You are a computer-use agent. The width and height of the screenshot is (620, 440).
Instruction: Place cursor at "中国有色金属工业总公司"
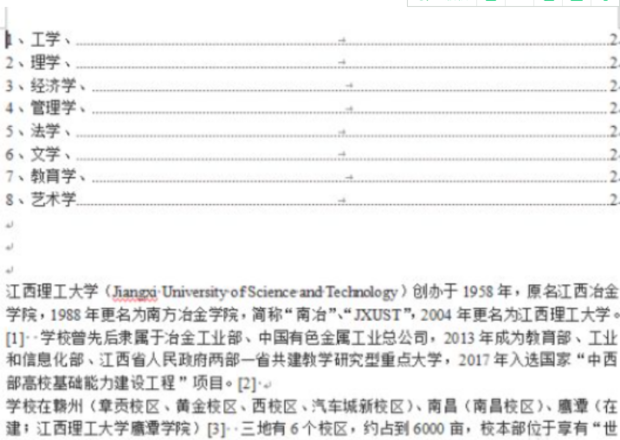pyautogui.click(x=343, y=338)
